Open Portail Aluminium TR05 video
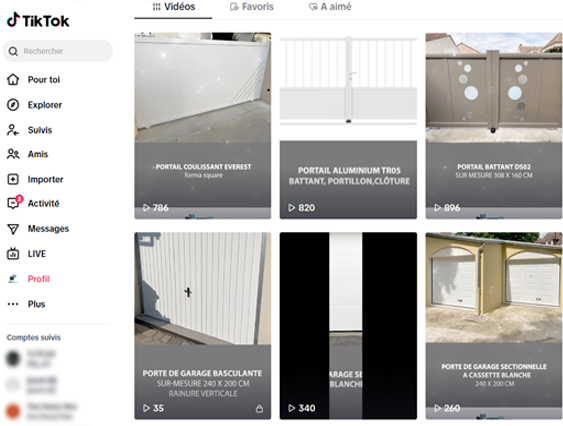Image resolution: width=563 pixels, height=426 pixels. [x=348, y=126]
